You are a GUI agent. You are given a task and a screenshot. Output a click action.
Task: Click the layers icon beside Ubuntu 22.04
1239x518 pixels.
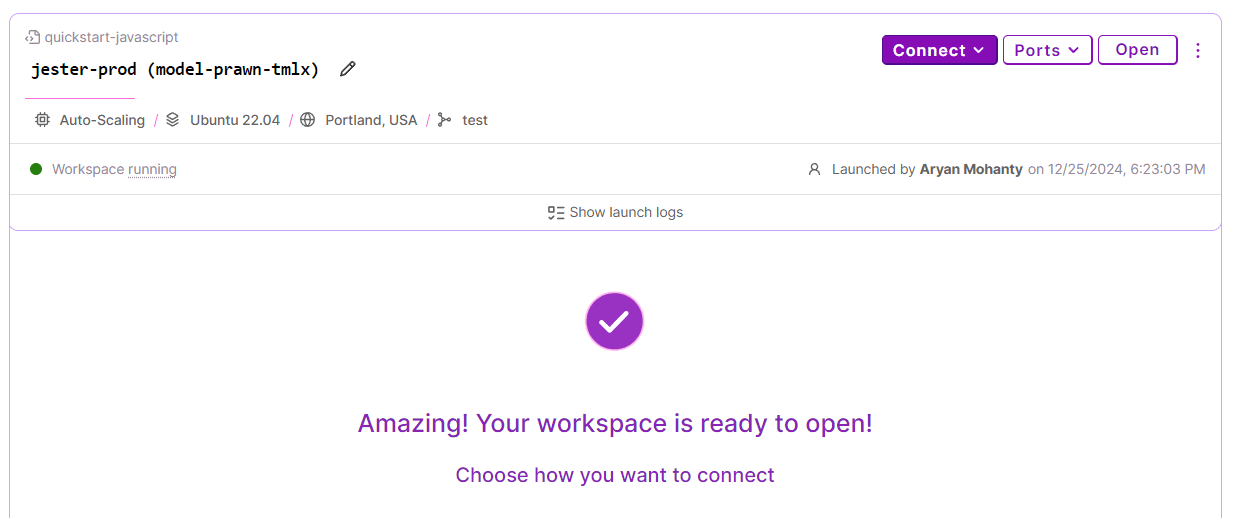(x=173, y=120)
